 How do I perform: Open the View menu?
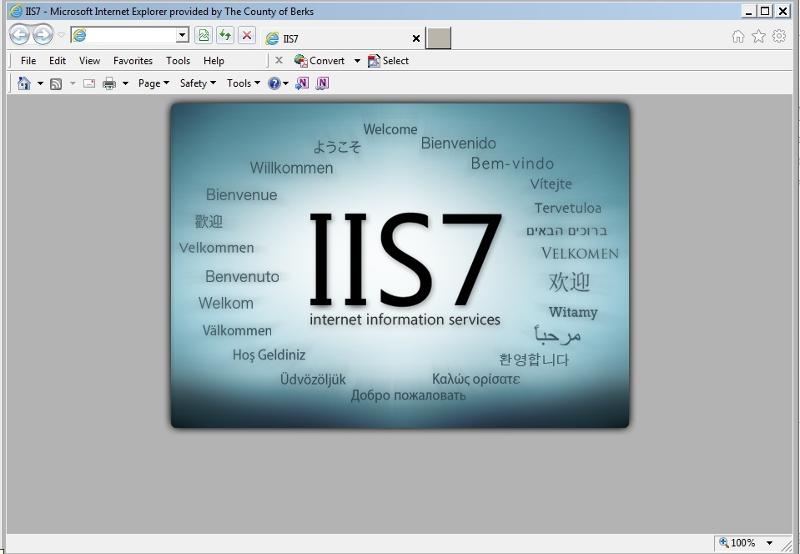pos(89,61)
